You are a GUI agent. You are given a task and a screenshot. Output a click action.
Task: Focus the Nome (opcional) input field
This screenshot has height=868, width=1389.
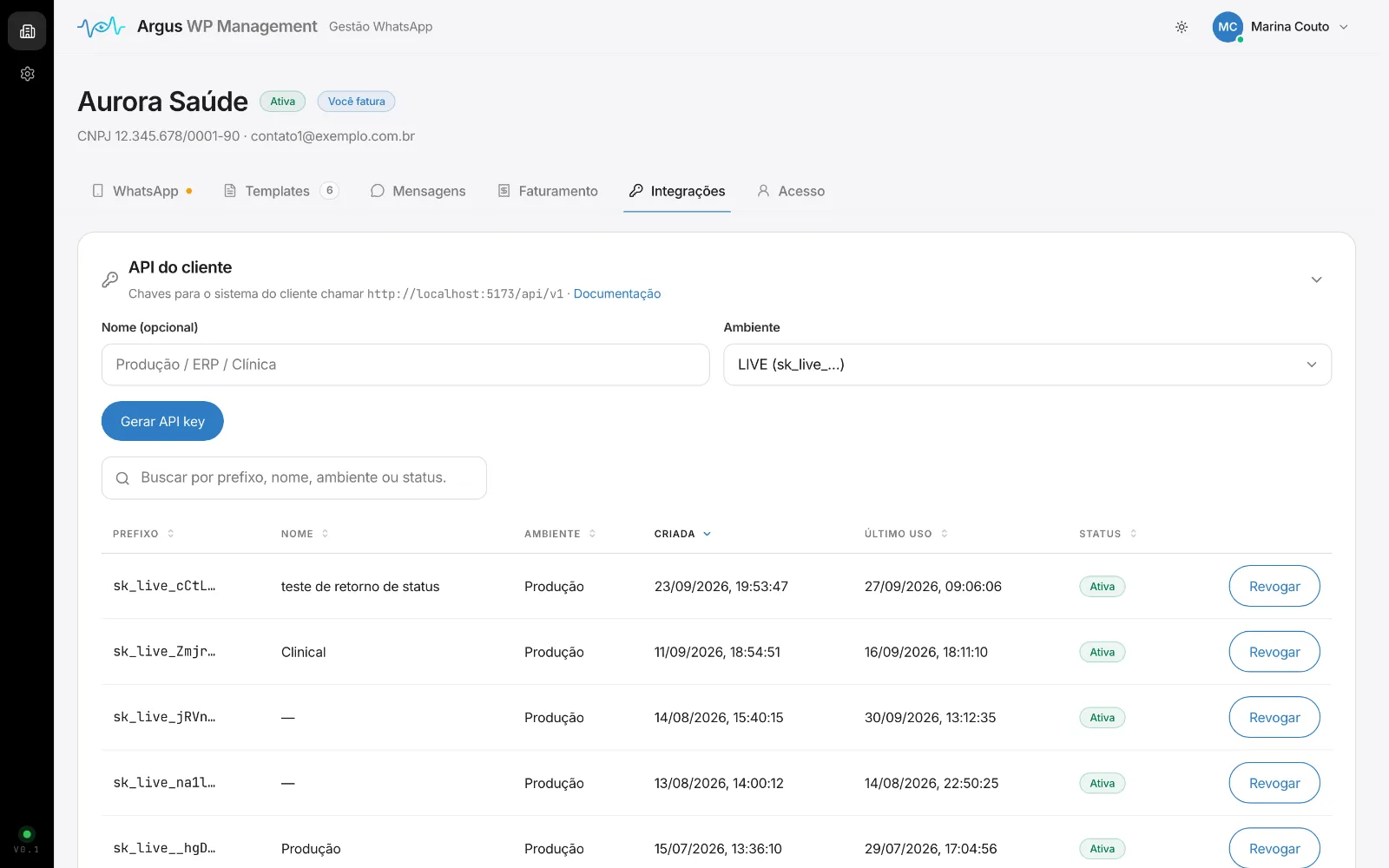click(405, 365)
